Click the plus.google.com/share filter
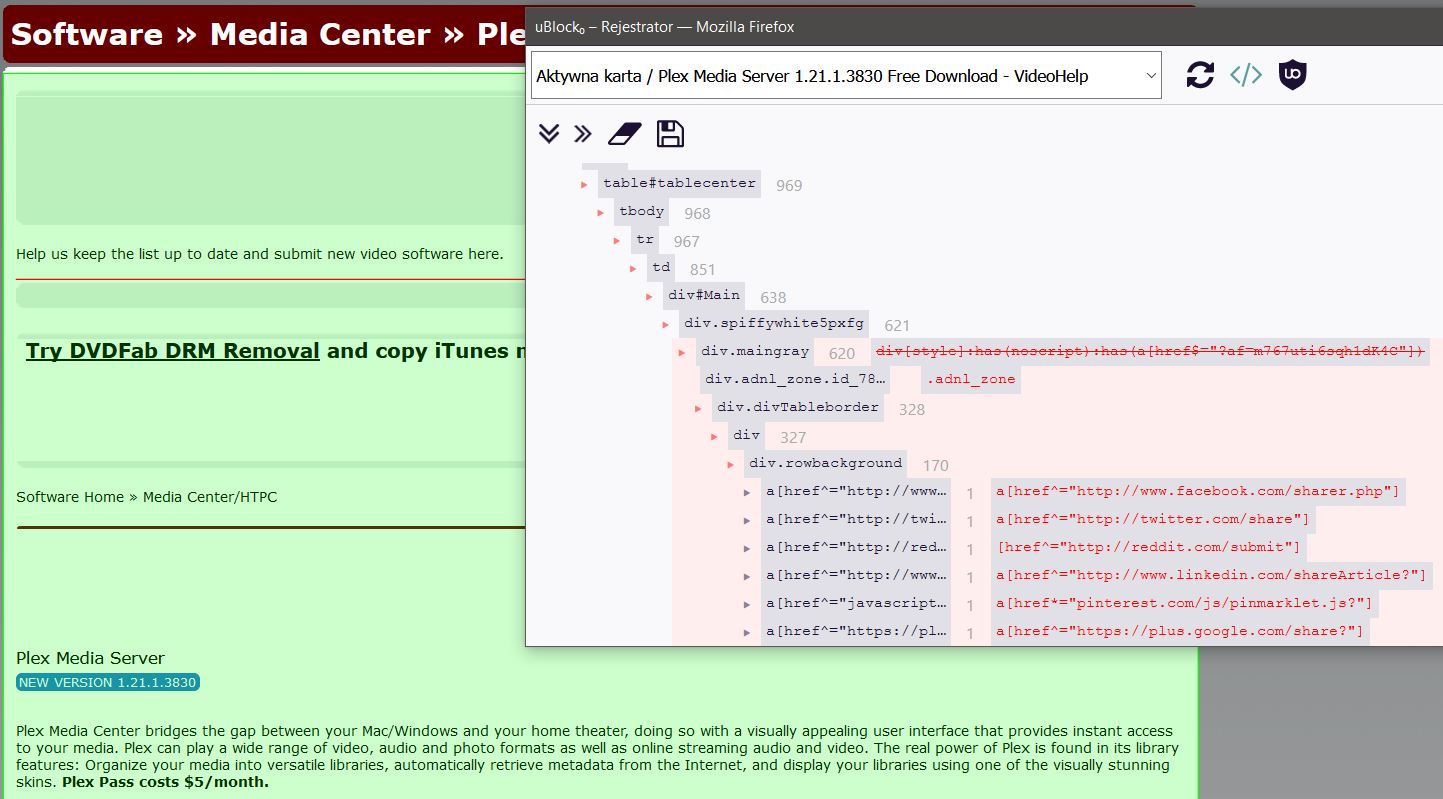 [1180, 631]
